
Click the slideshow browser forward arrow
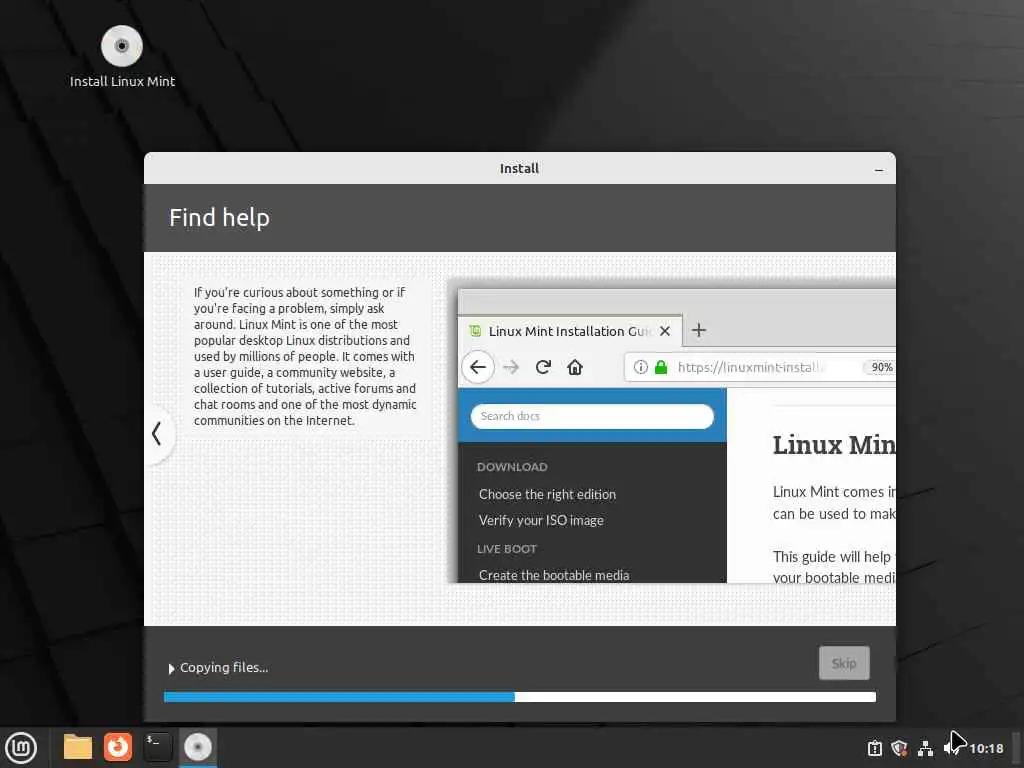click(x=511, y=367)
